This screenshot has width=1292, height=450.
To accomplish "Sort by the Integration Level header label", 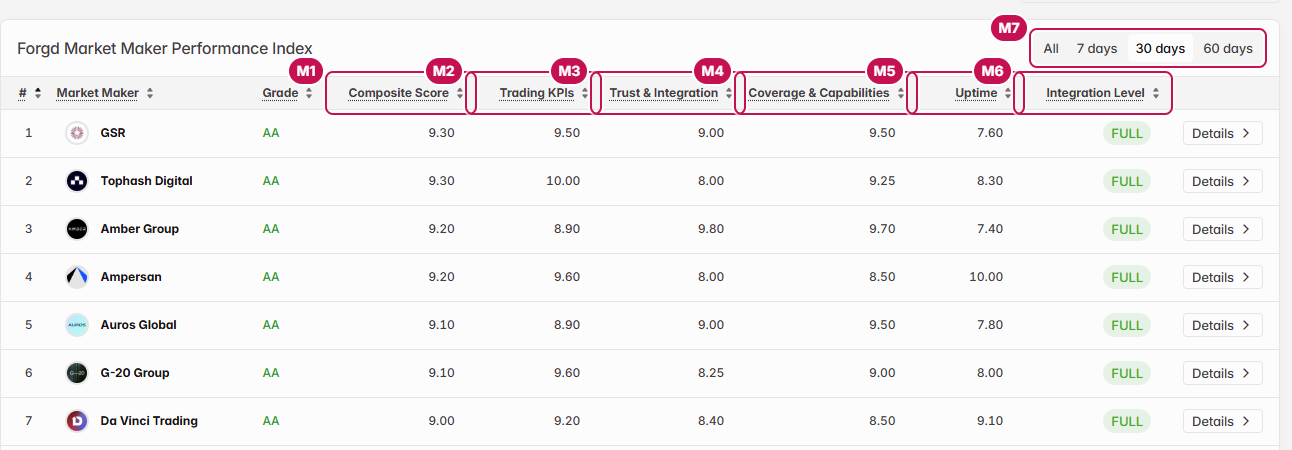I will 1095,93.
